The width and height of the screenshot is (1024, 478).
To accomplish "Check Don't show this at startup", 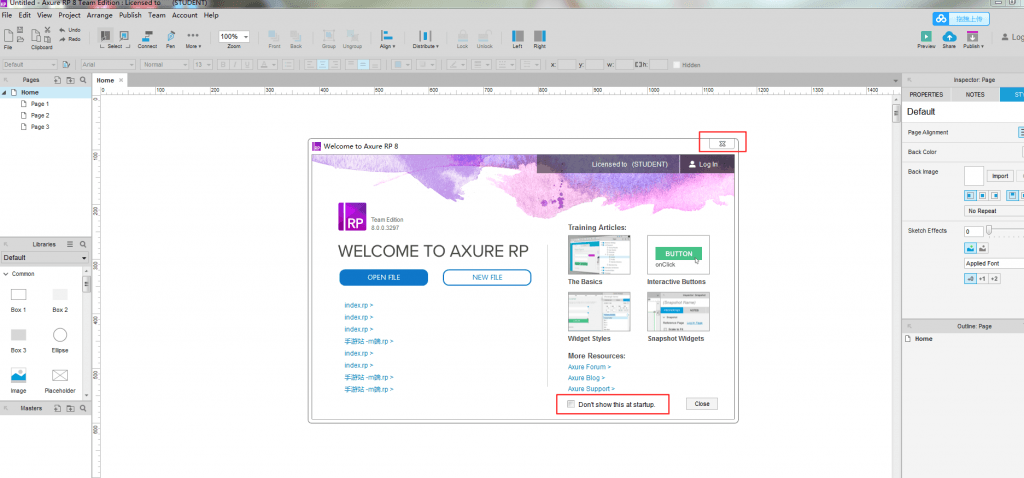I will pyautogui.click(x=571, y=404).
